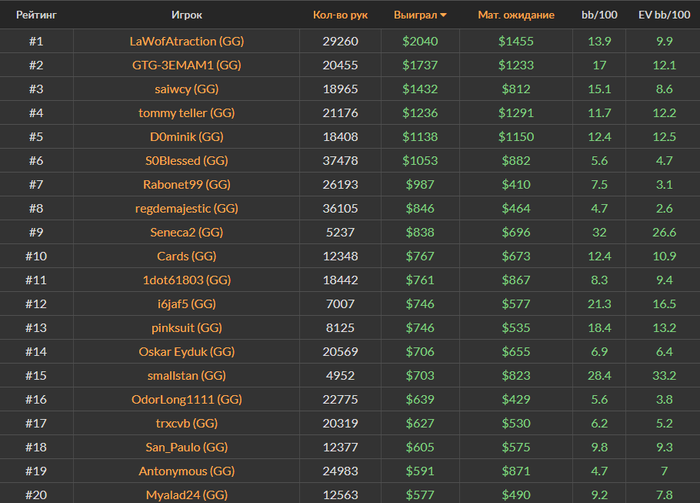
Task: Select expected value $1455
Action: (516, 42)
